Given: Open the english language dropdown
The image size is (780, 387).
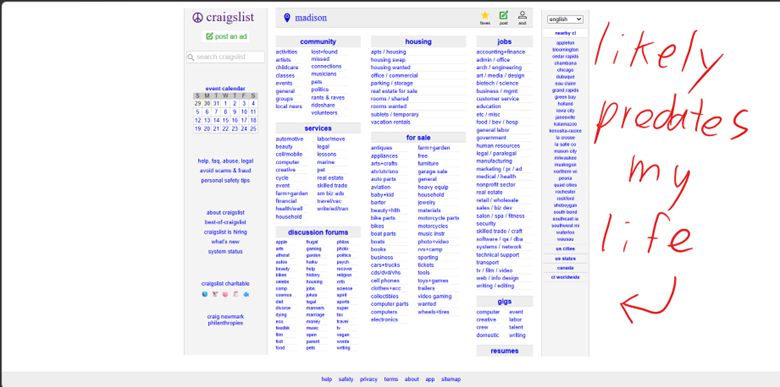Looking at the screenshot, I should point(565,19).
